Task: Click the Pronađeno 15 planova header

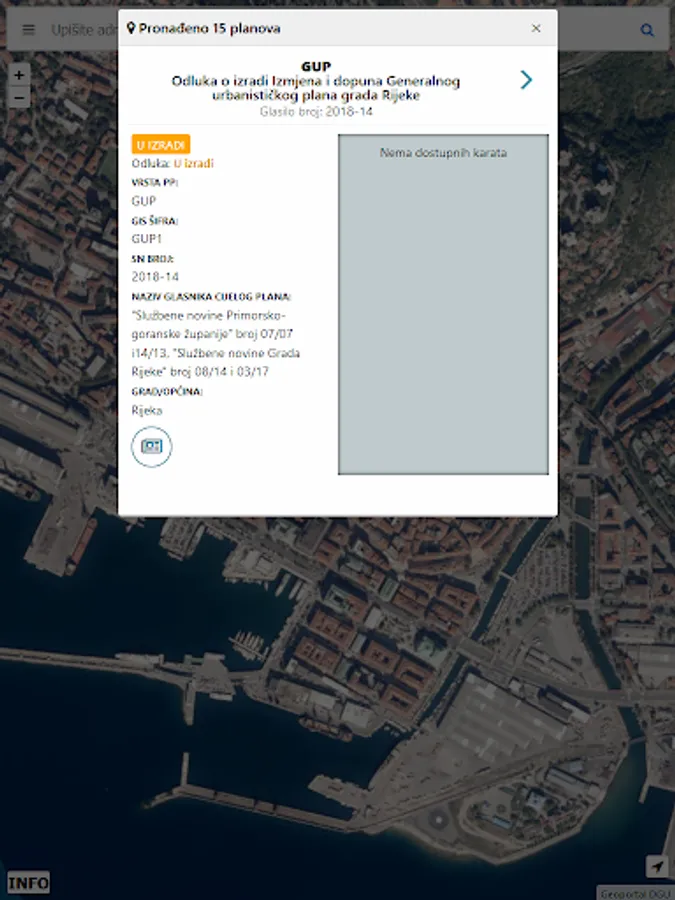Action: (x=210, y=28)
